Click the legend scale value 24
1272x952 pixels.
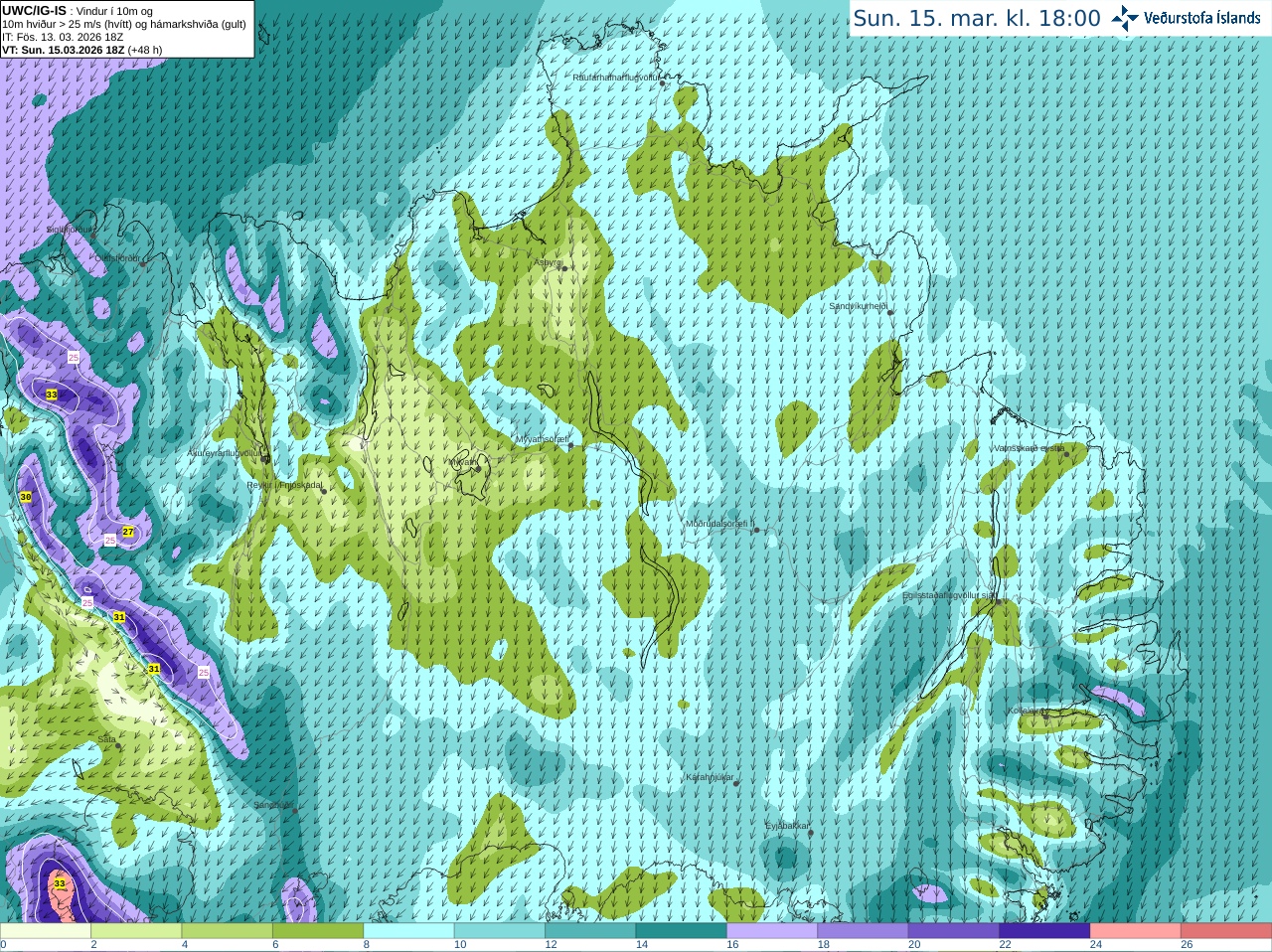[x=1096, y=945]
